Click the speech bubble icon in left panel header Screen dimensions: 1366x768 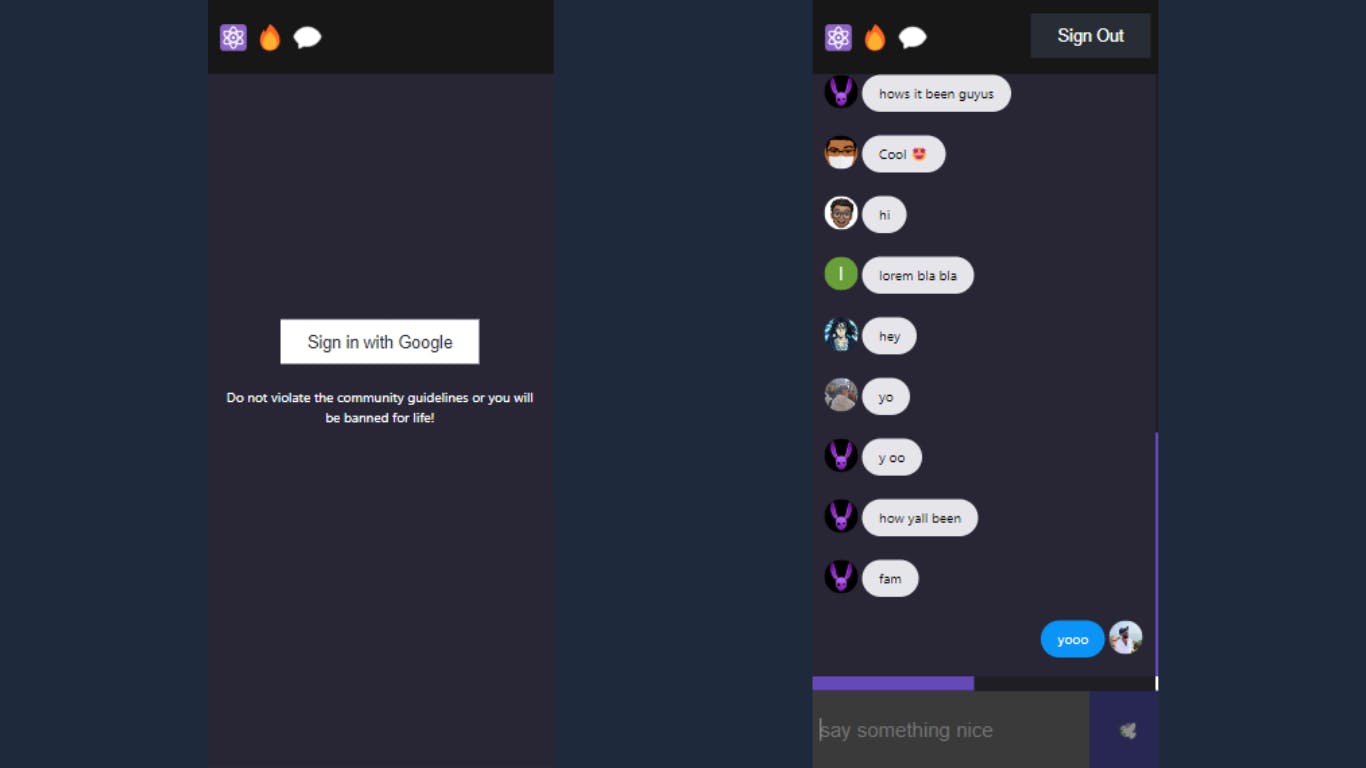point(307,38)
